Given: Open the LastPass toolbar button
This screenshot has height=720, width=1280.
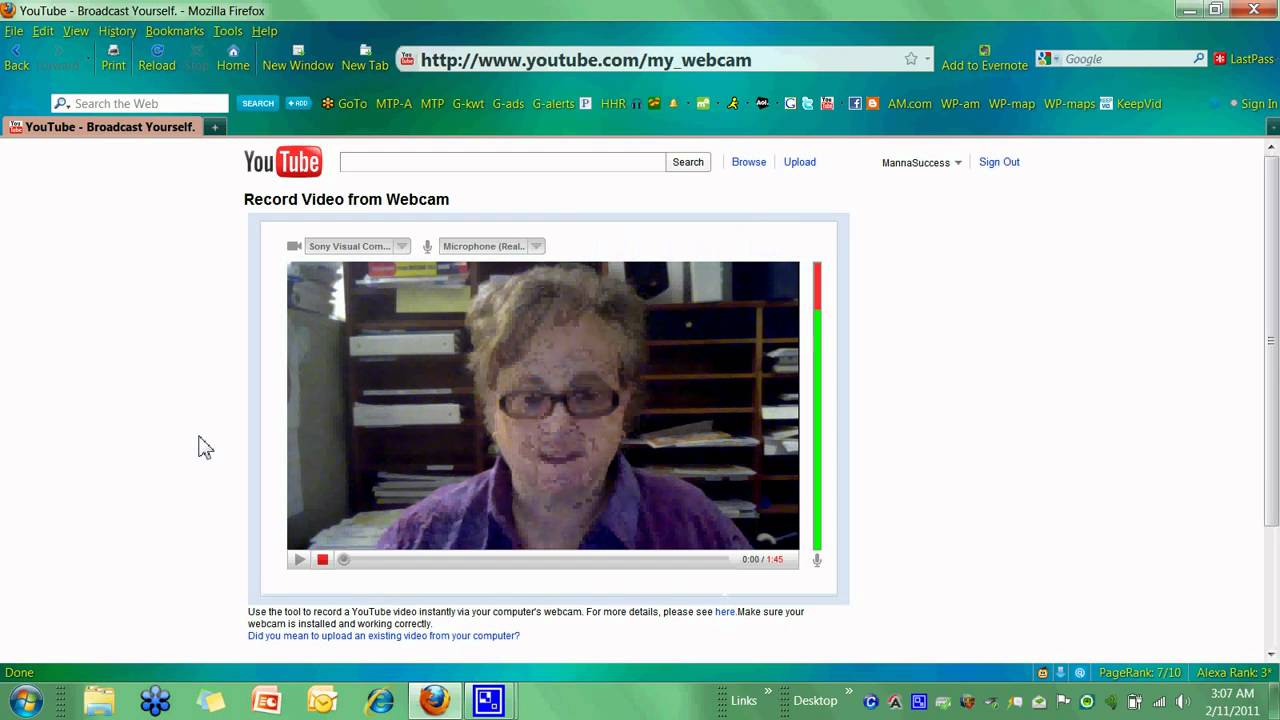Looking at the screenshot, I should pos(1244,59).
